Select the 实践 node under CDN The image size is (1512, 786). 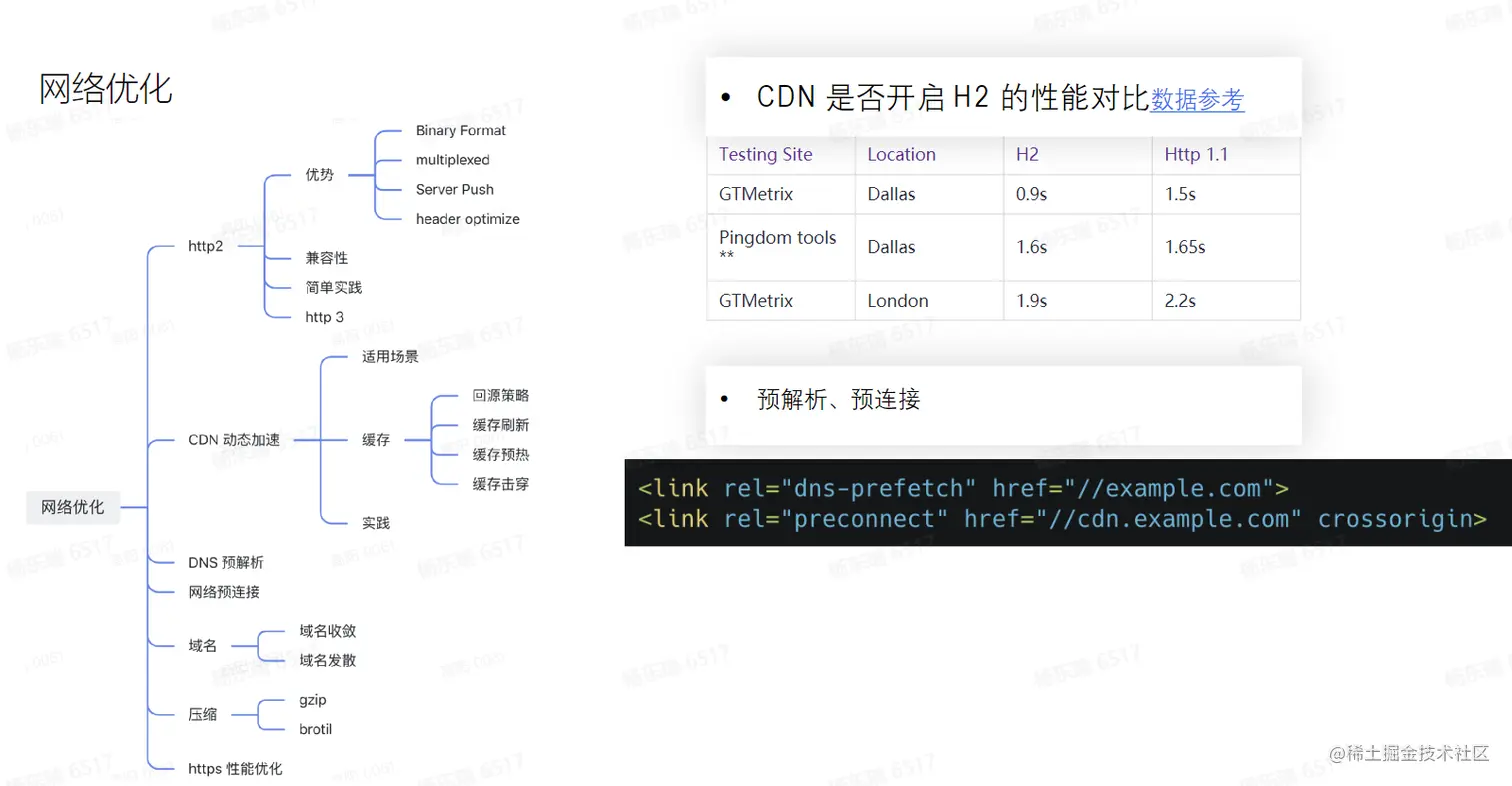[376, 523]
